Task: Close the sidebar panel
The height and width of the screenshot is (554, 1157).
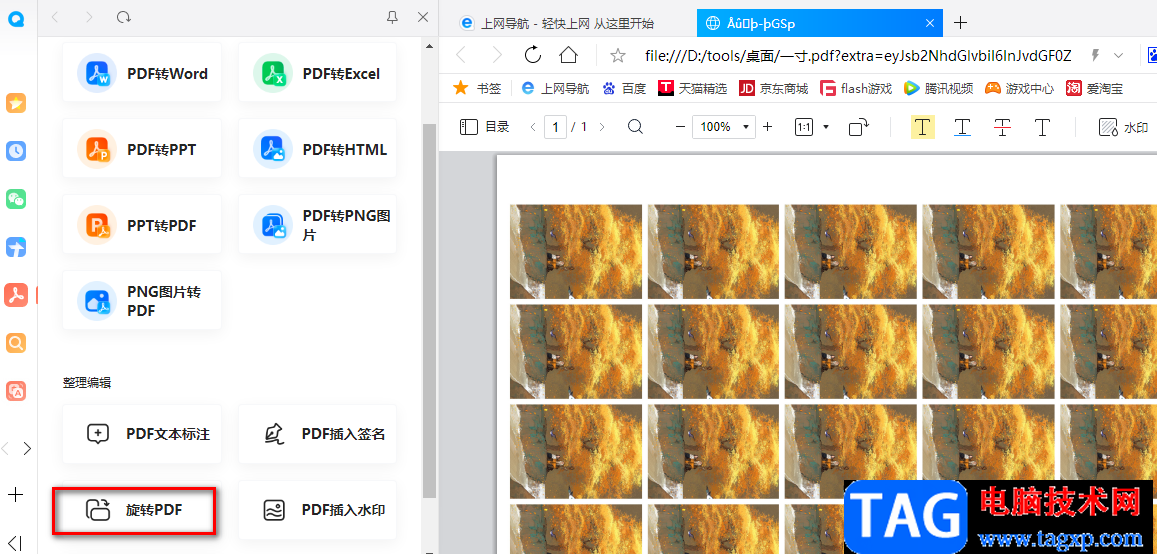Action: click(423, 17)
